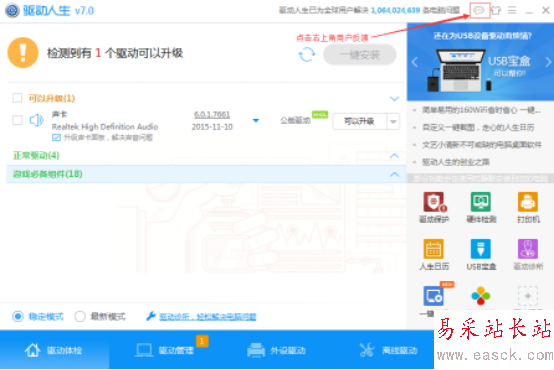Image resolution: width=554 pixels, height=370 pixels.
Task: Click the dashed add-tool plus icon
Action: click(x=528, y=296)
